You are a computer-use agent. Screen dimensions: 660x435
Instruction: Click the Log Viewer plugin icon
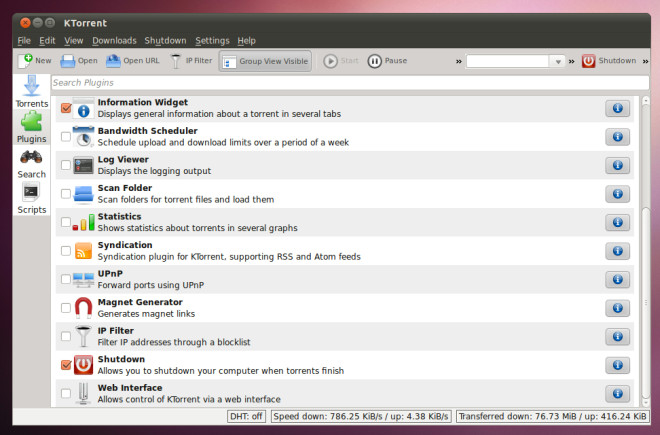point(83,165)
